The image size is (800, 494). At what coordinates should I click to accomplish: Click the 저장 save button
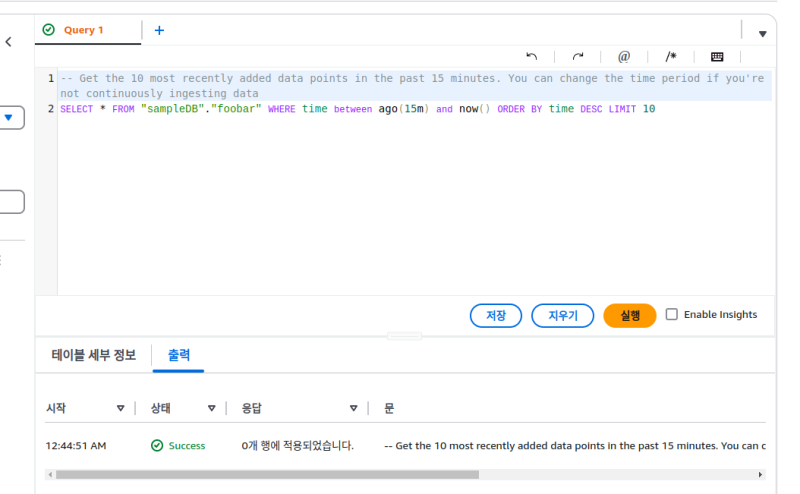496,315
